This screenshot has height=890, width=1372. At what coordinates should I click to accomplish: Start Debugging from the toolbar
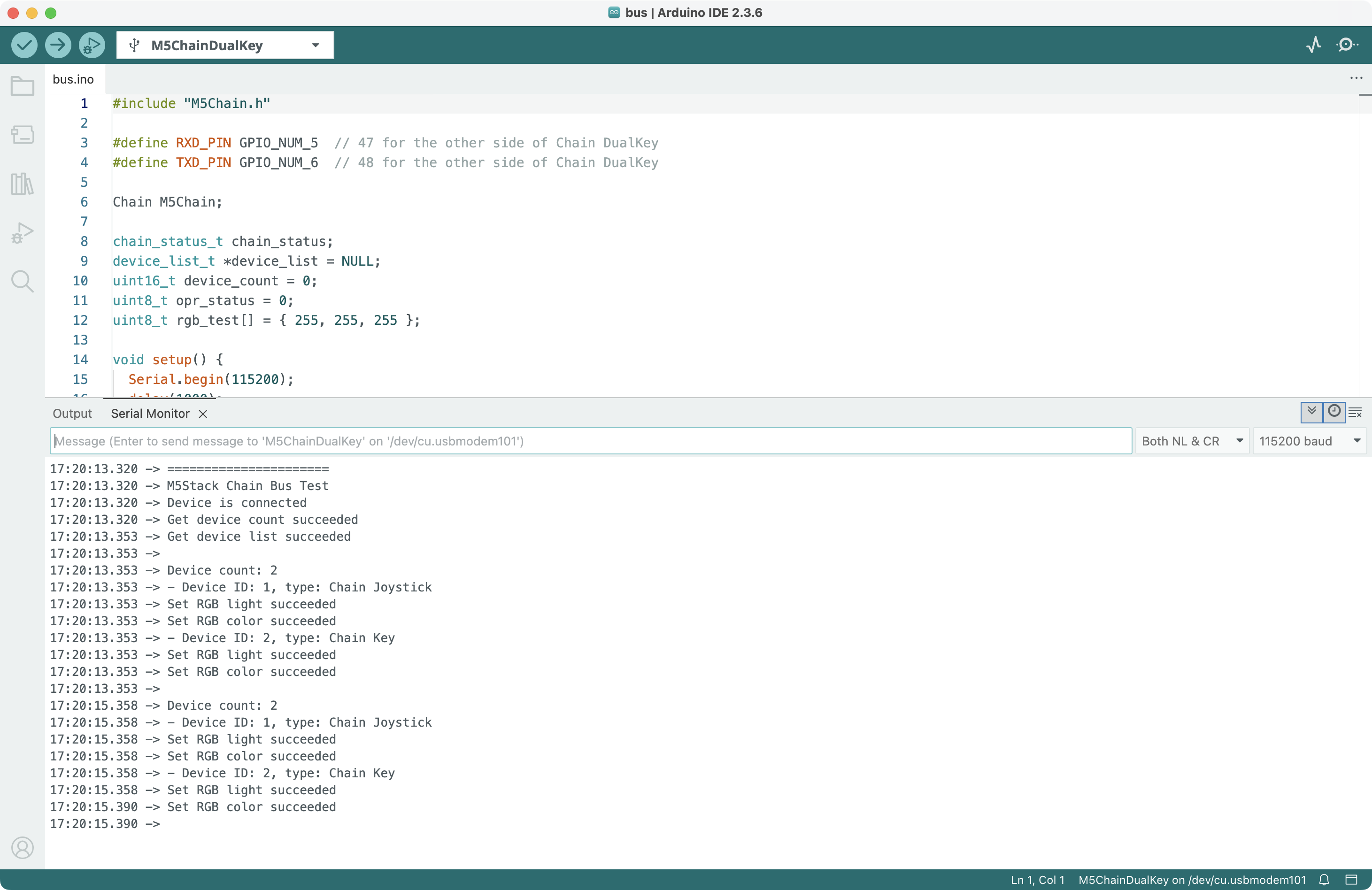tap(92, 45)
